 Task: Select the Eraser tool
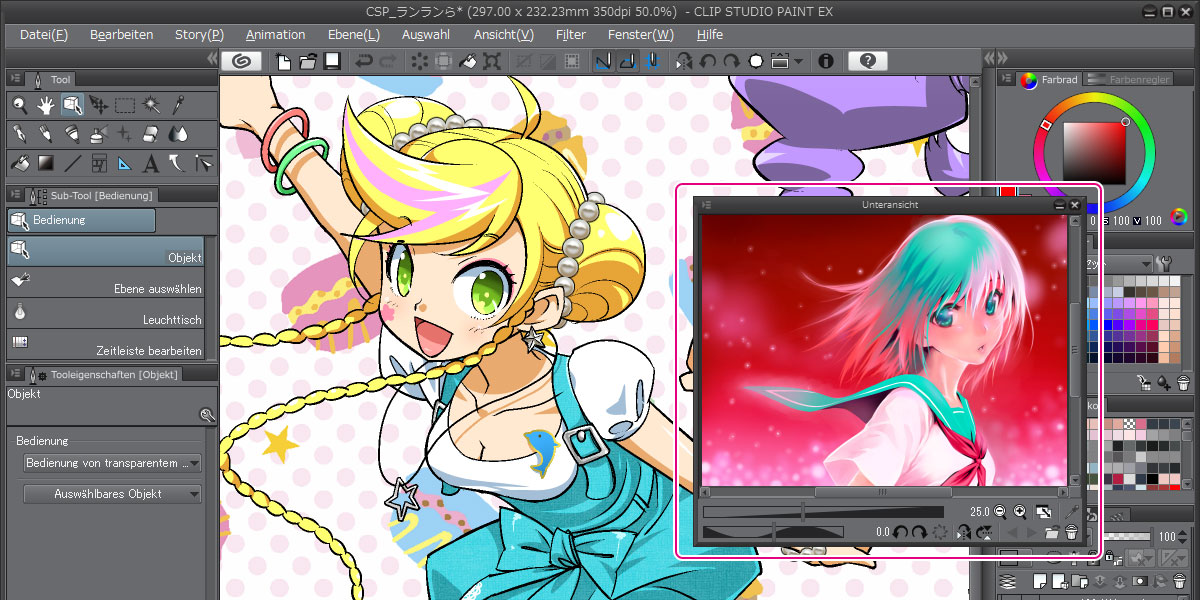[150, 133]
